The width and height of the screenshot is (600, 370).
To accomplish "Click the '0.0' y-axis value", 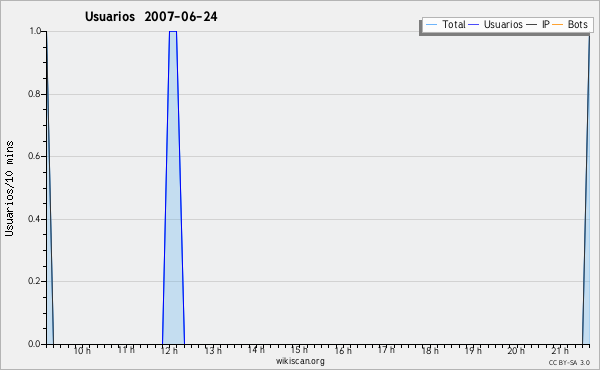I will [x=35, y=344].
